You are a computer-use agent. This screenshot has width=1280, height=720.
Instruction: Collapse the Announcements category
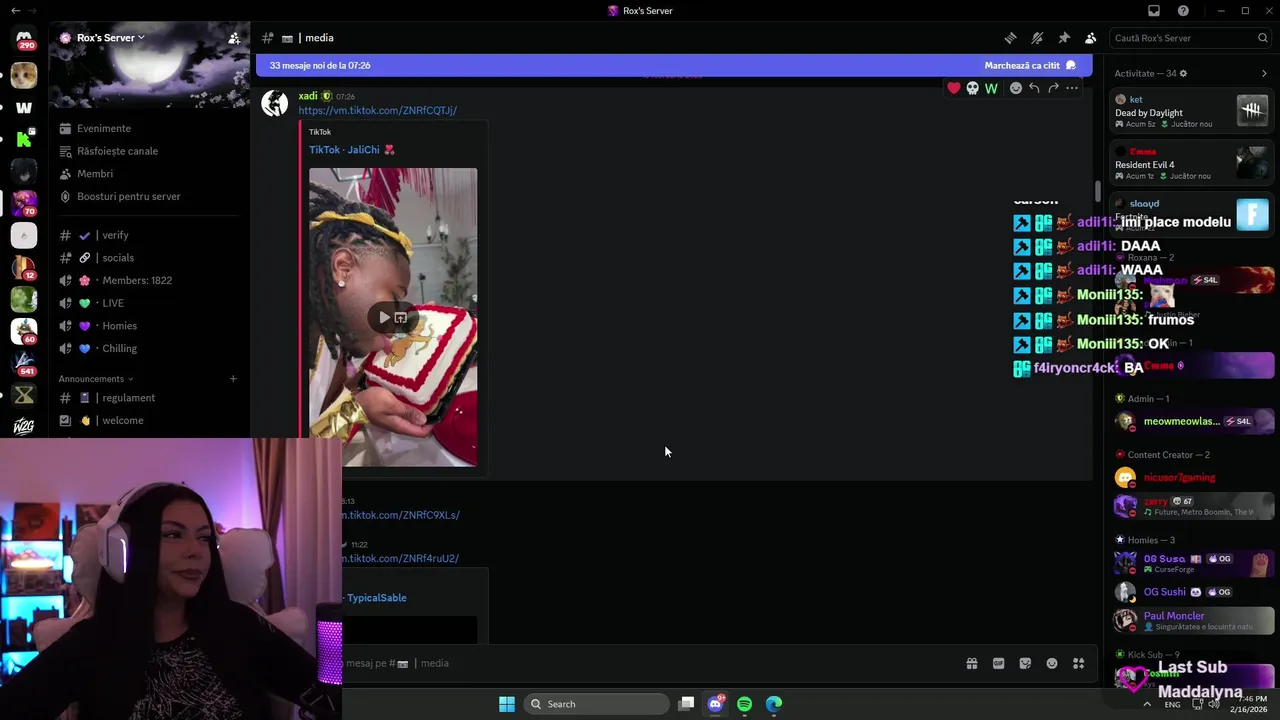pos(96,379)
